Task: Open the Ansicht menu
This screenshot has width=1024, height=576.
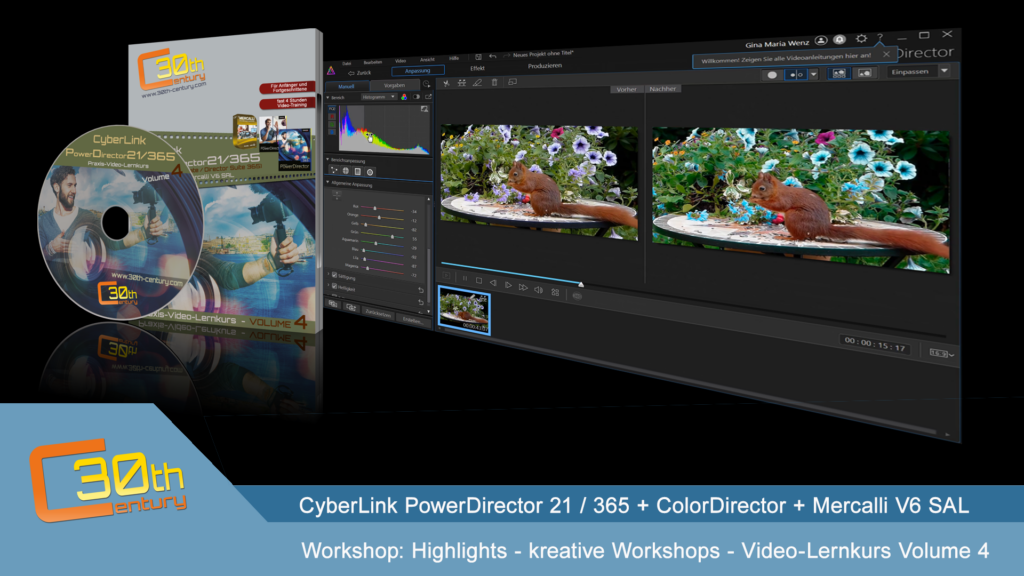Action: 427,59
